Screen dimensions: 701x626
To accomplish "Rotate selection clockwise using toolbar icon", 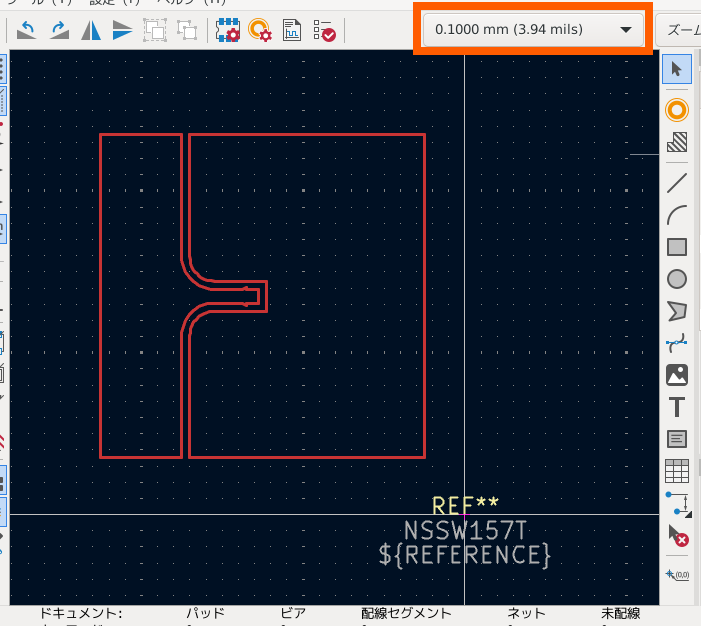I will pyautogui.click(x=59, y=30).
